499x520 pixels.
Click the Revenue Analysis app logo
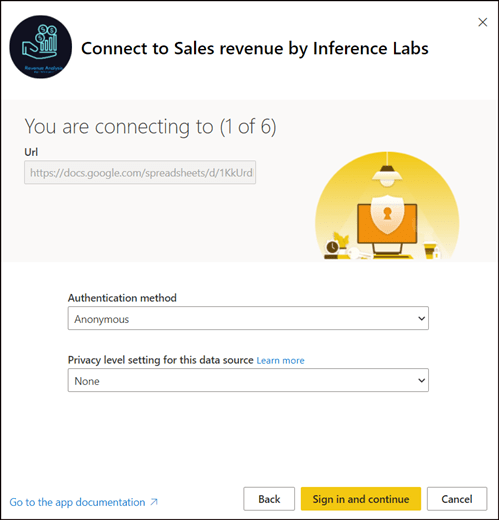[x=41, y=47]
